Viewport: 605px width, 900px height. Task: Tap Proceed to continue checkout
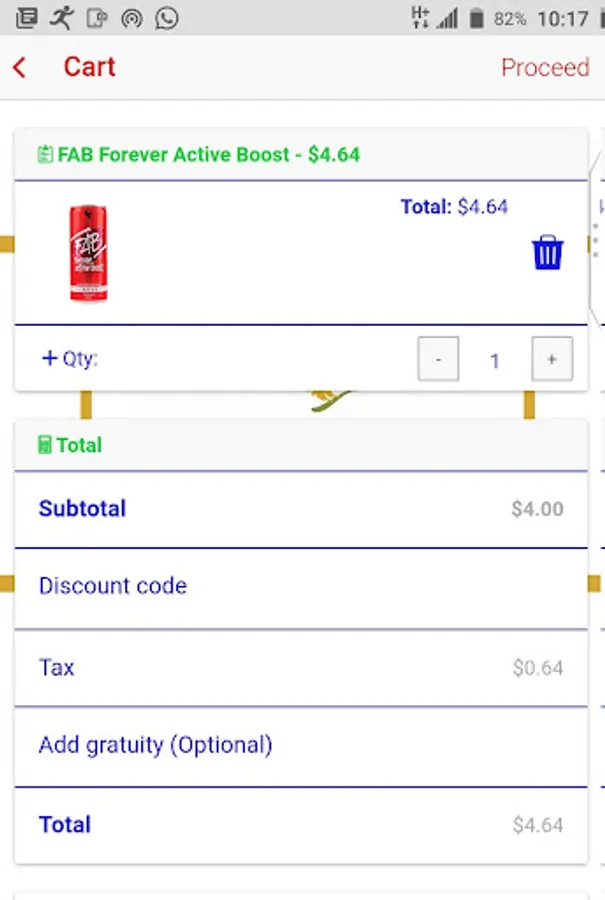click(x=546, y=67)
